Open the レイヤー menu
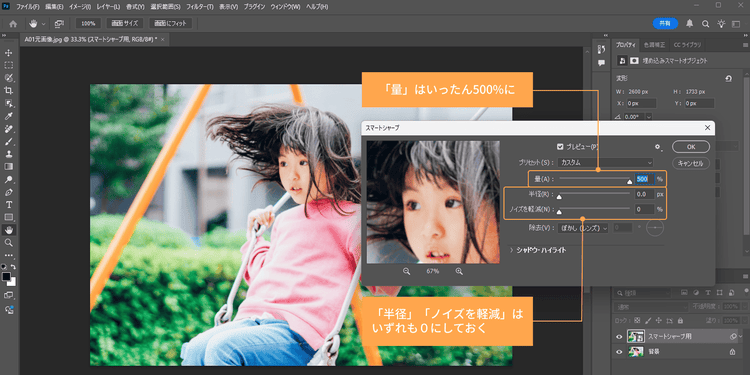 point(108,7)
